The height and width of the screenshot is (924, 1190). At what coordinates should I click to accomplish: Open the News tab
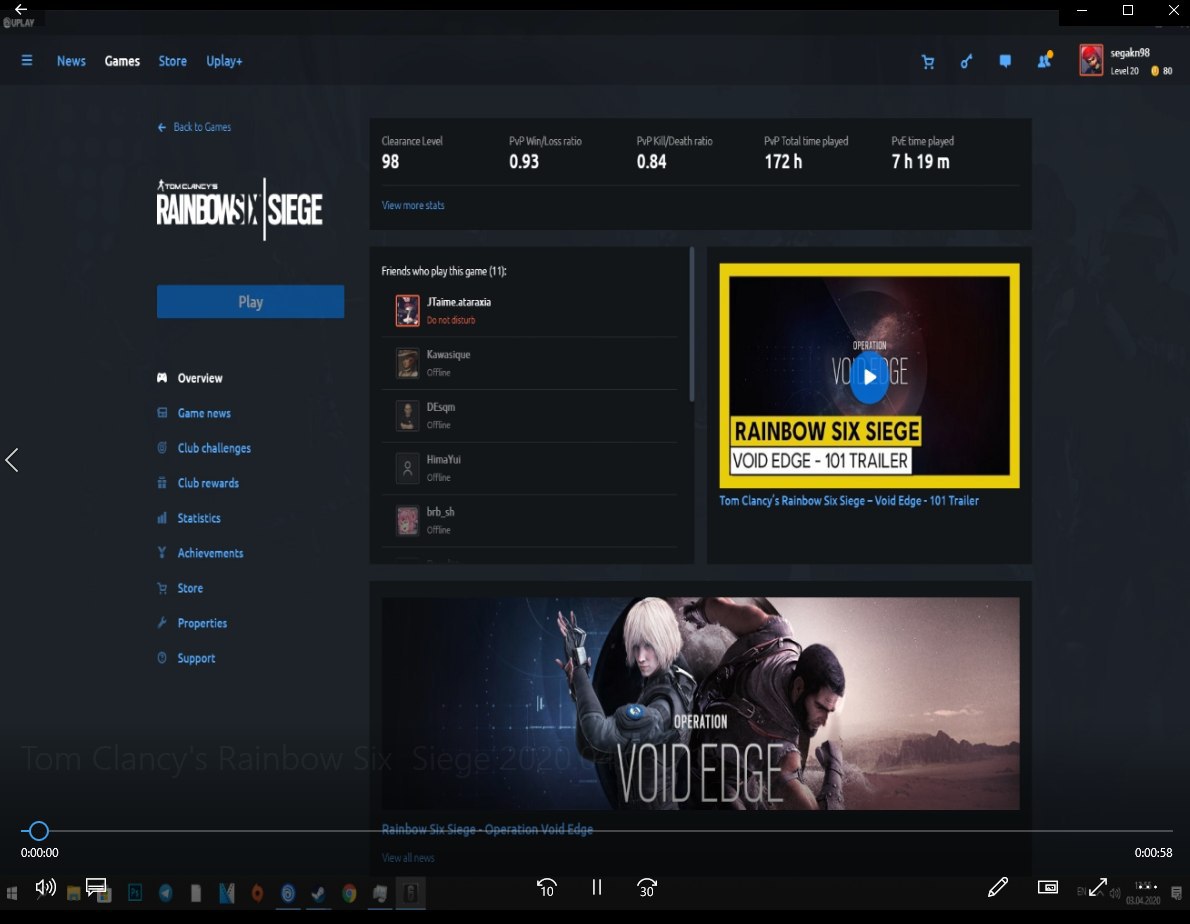(71, 61)
